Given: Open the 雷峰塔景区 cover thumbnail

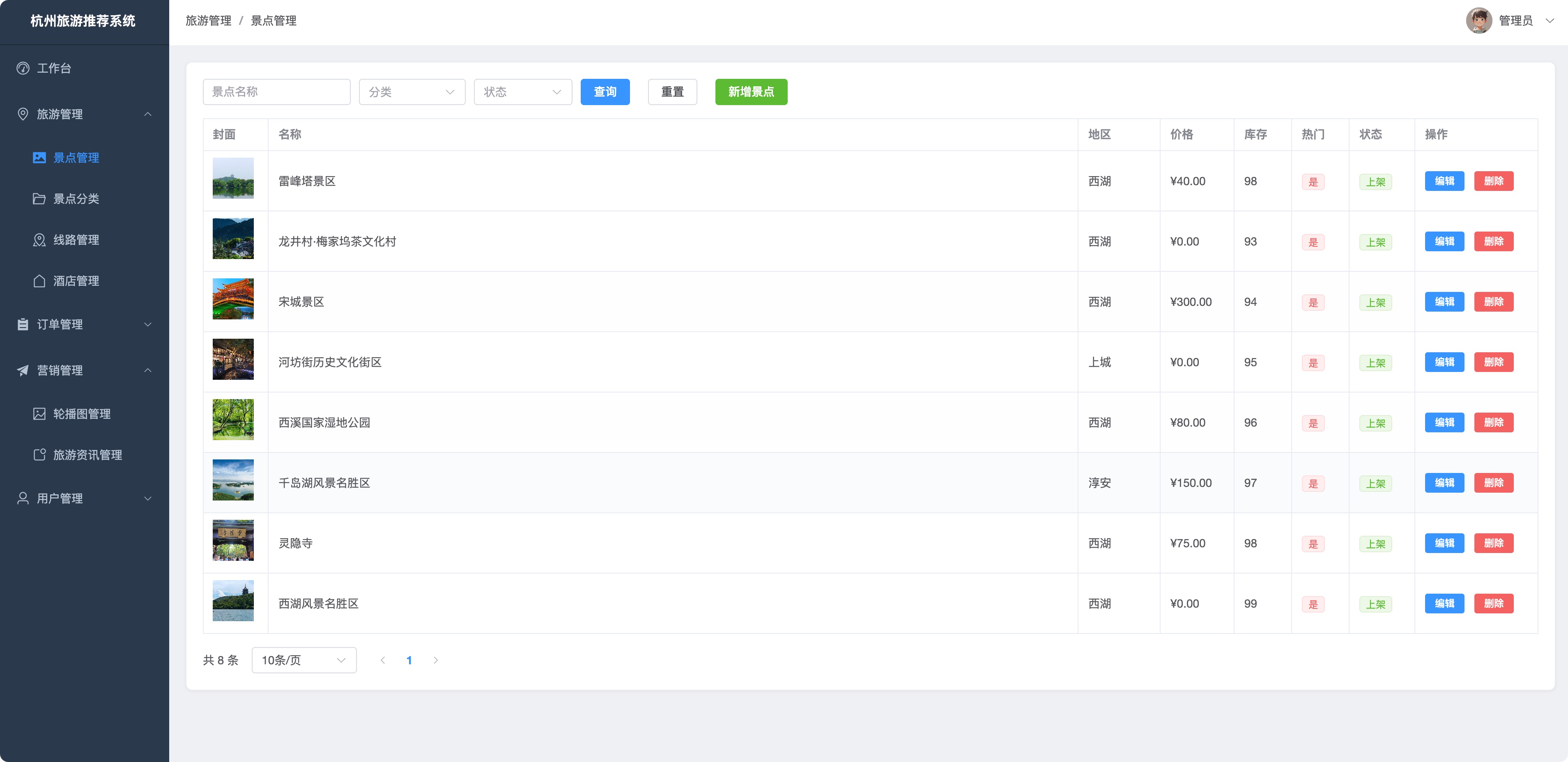Looking at the screenshot, I should (233, 178).
